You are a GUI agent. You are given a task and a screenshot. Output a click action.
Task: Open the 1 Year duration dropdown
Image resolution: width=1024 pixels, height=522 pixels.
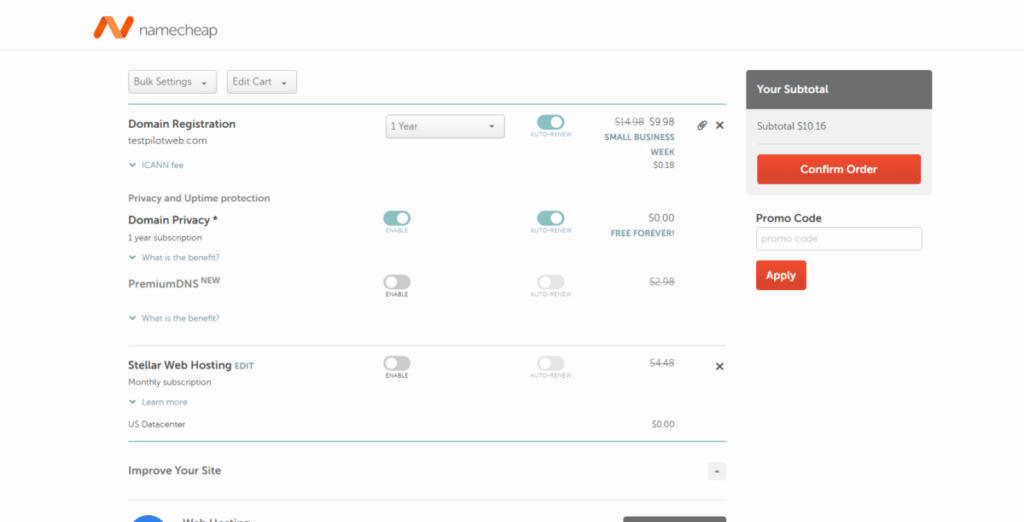pos(445,127)
